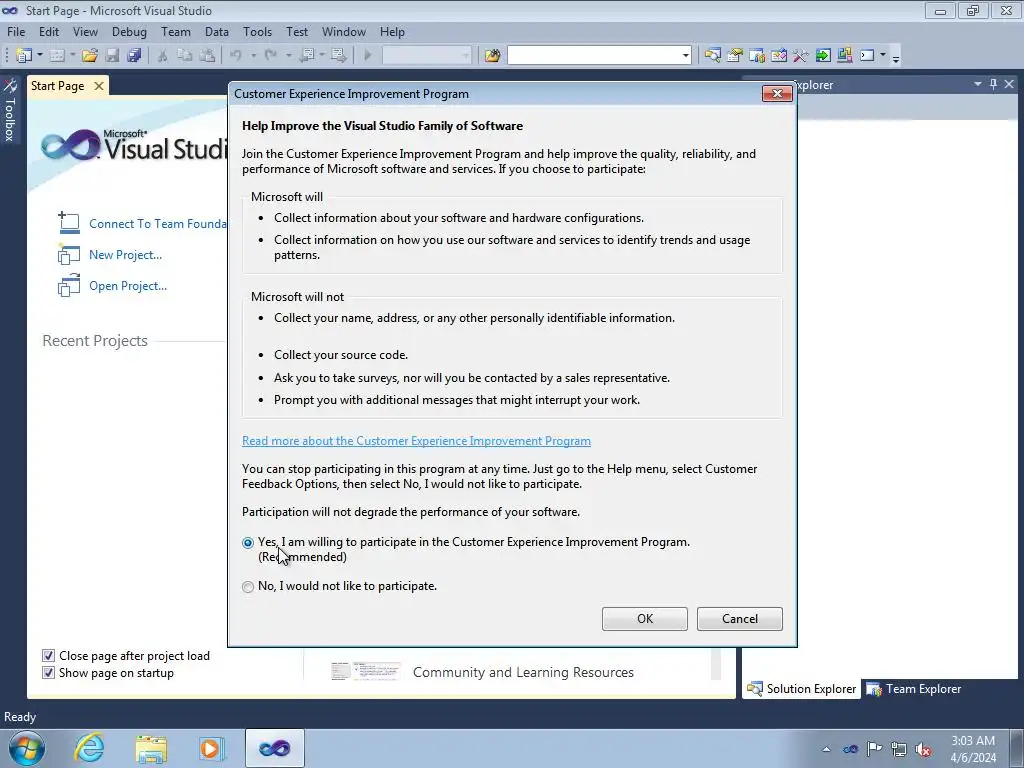Open the Find combo box dropdown arrow

click(685, 56)
